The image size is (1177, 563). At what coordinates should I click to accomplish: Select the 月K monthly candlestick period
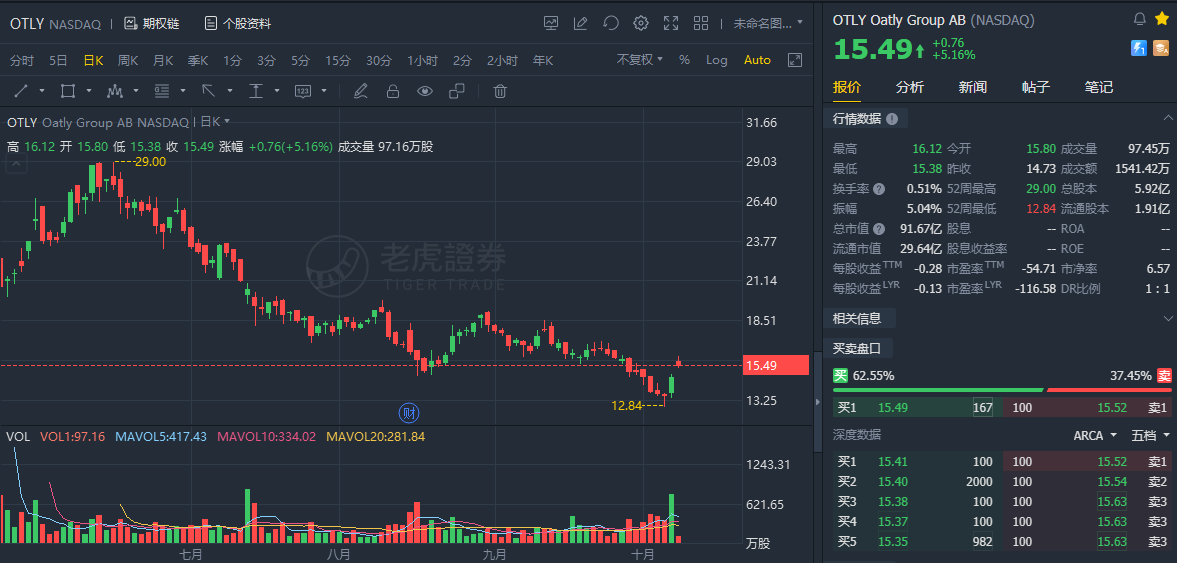(163, 60)
